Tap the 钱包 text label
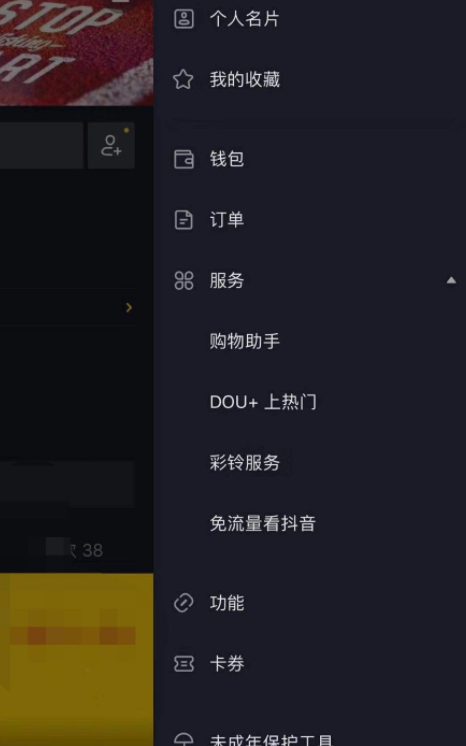The image size is (466, 746). 227,159
